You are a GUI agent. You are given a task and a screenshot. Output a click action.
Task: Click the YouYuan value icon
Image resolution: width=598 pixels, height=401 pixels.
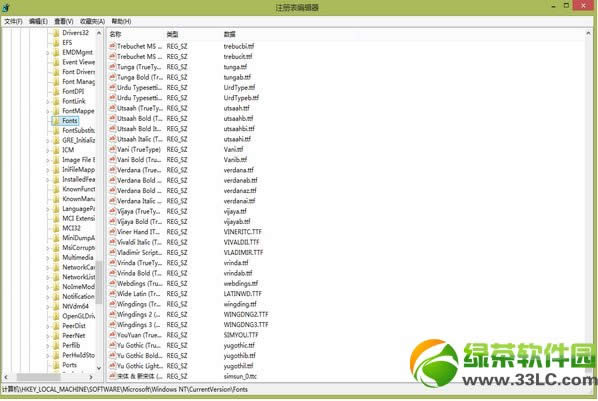coord(113,335)
